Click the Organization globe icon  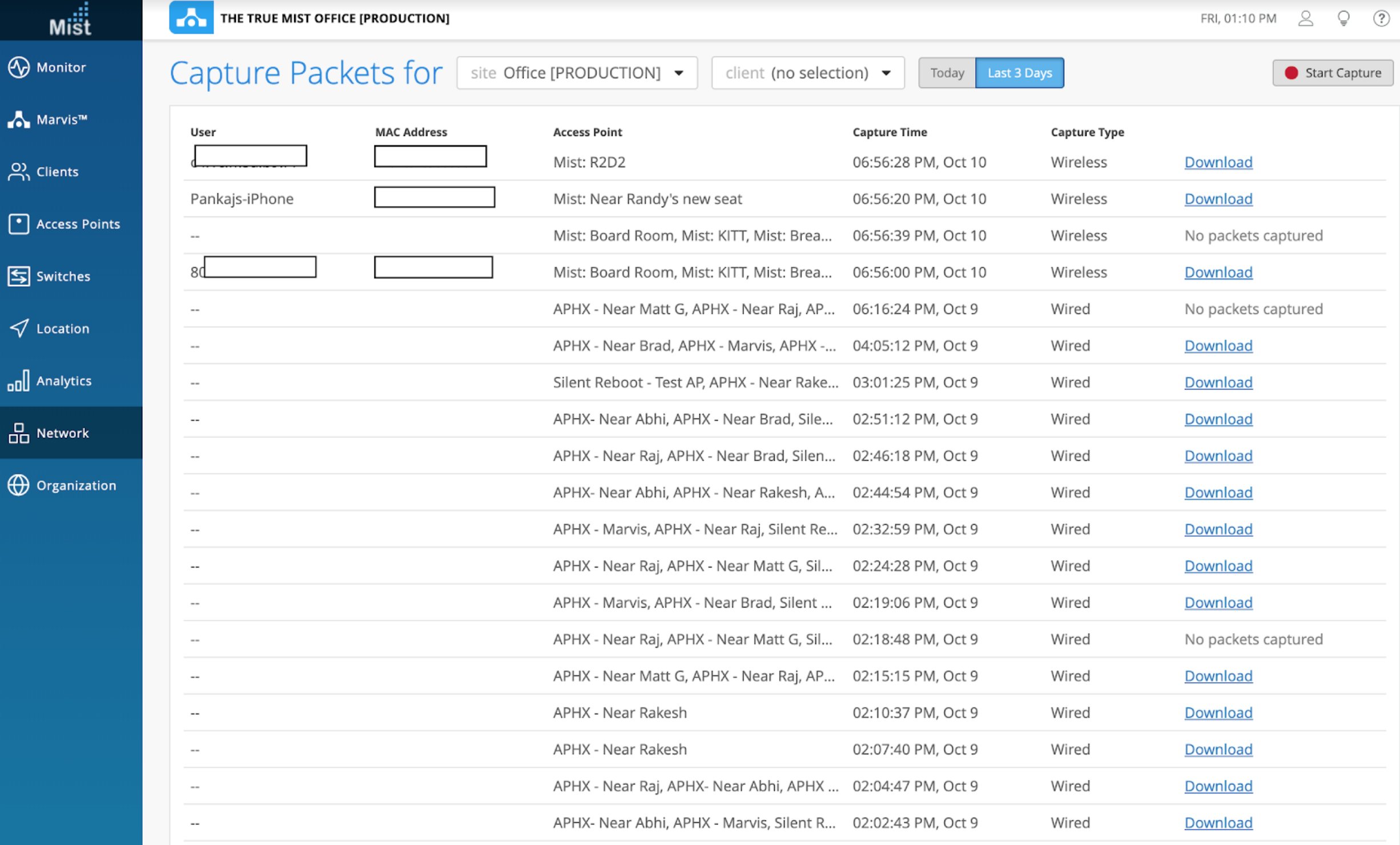click(x=18, y=485)
